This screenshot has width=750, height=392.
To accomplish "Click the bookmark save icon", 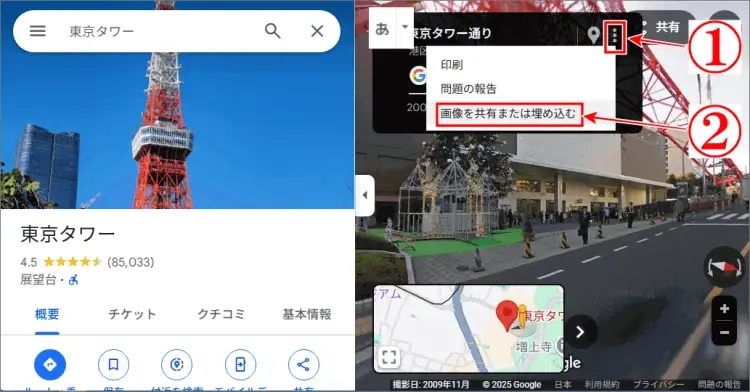I will coord(113,365).
